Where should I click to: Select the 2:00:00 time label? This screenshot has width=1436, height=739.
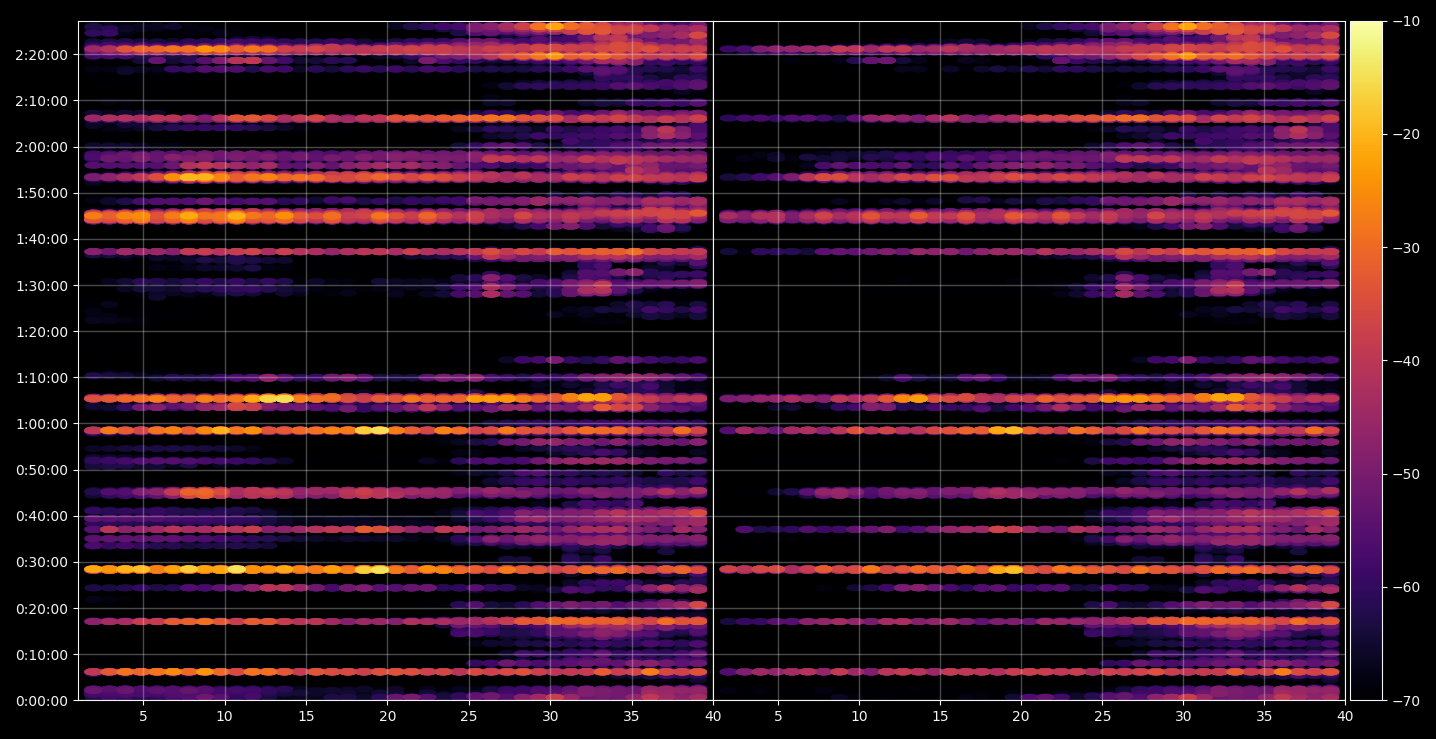41,147
